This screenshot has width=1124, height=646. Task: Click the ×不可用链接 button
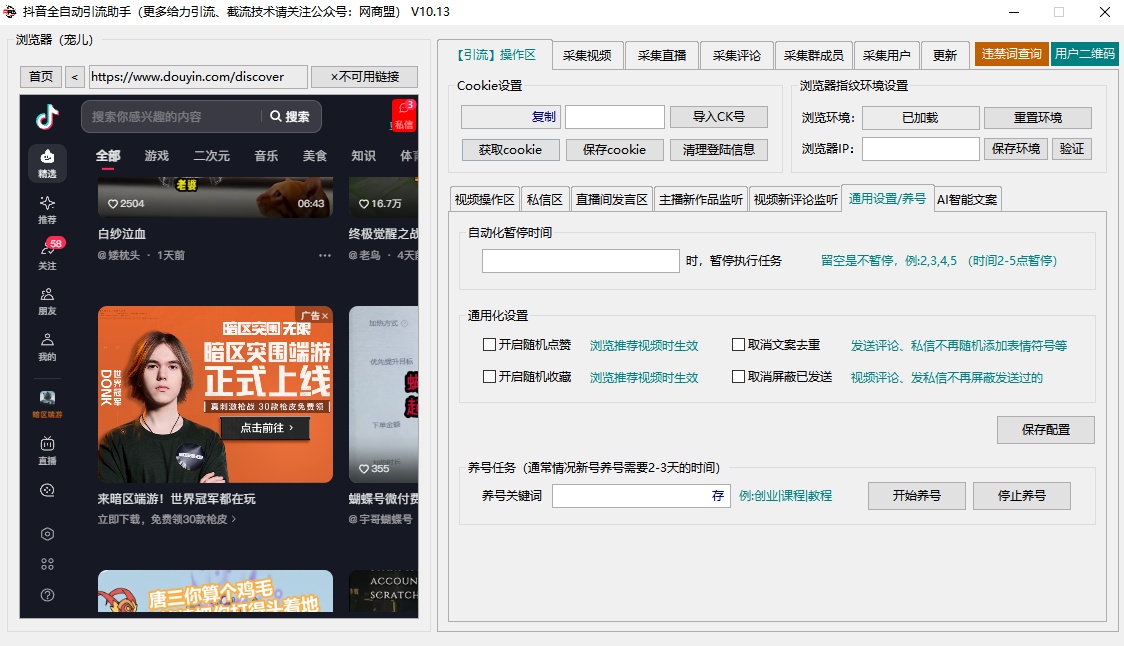click(x=365, y=77)
